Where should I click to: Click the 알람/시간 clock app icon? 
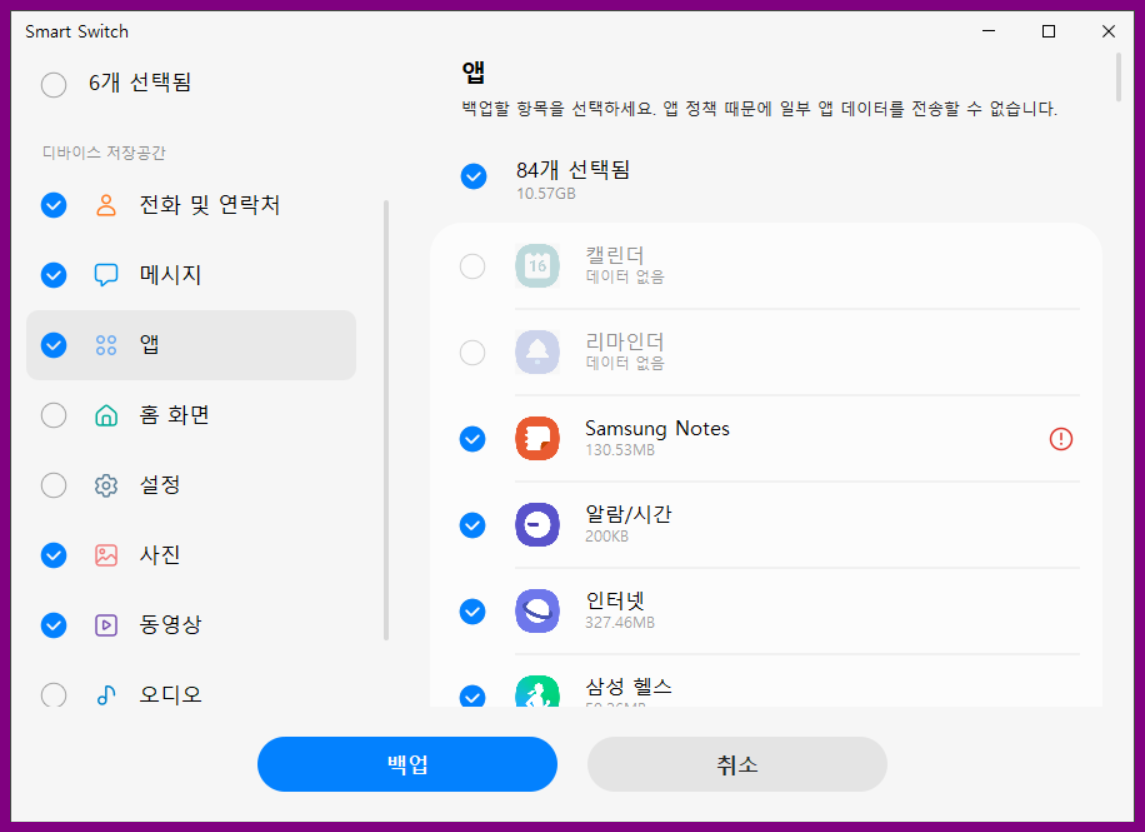click(537, 524)
